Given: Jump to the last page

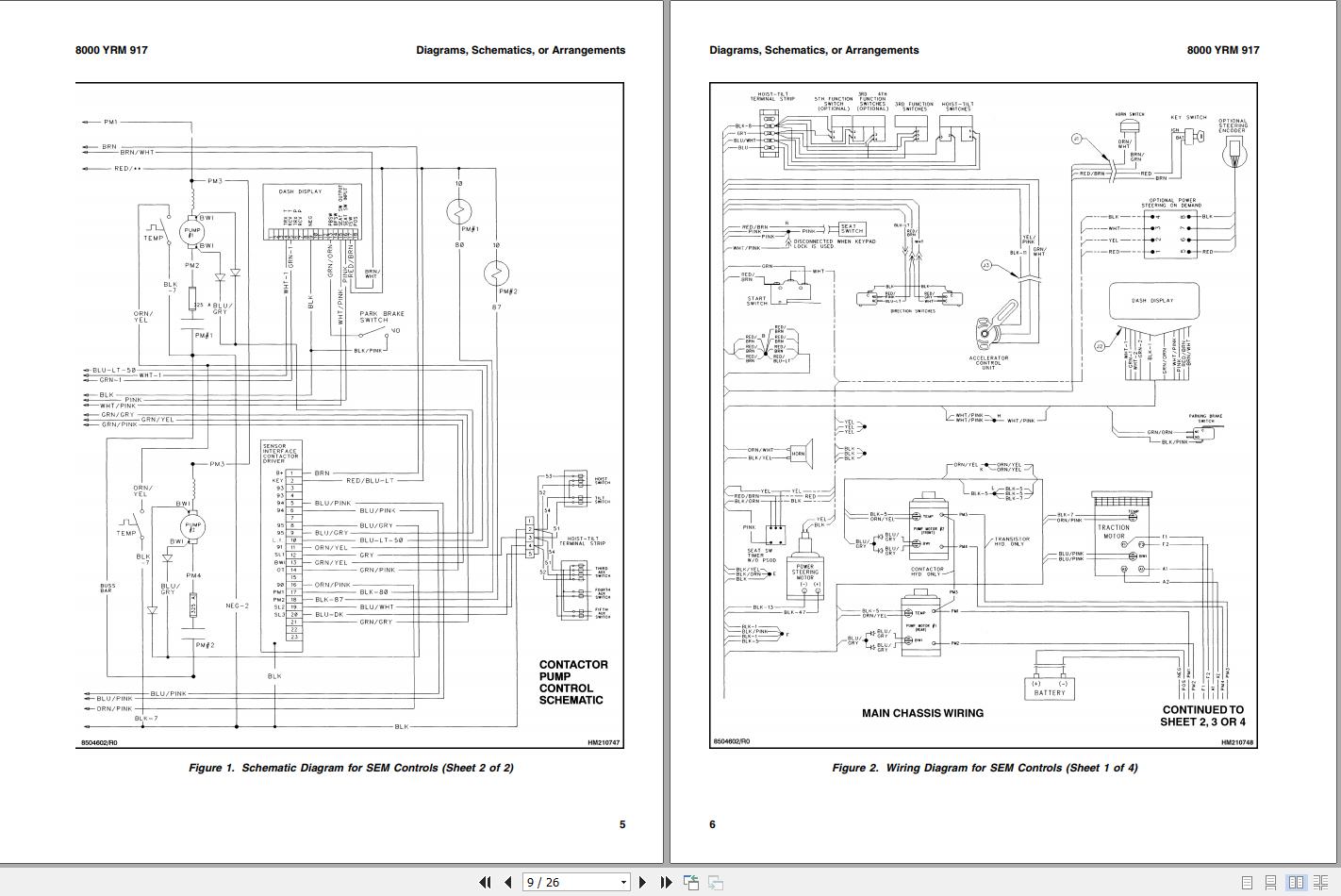Looking at the screenshot, I should [666, 882].
